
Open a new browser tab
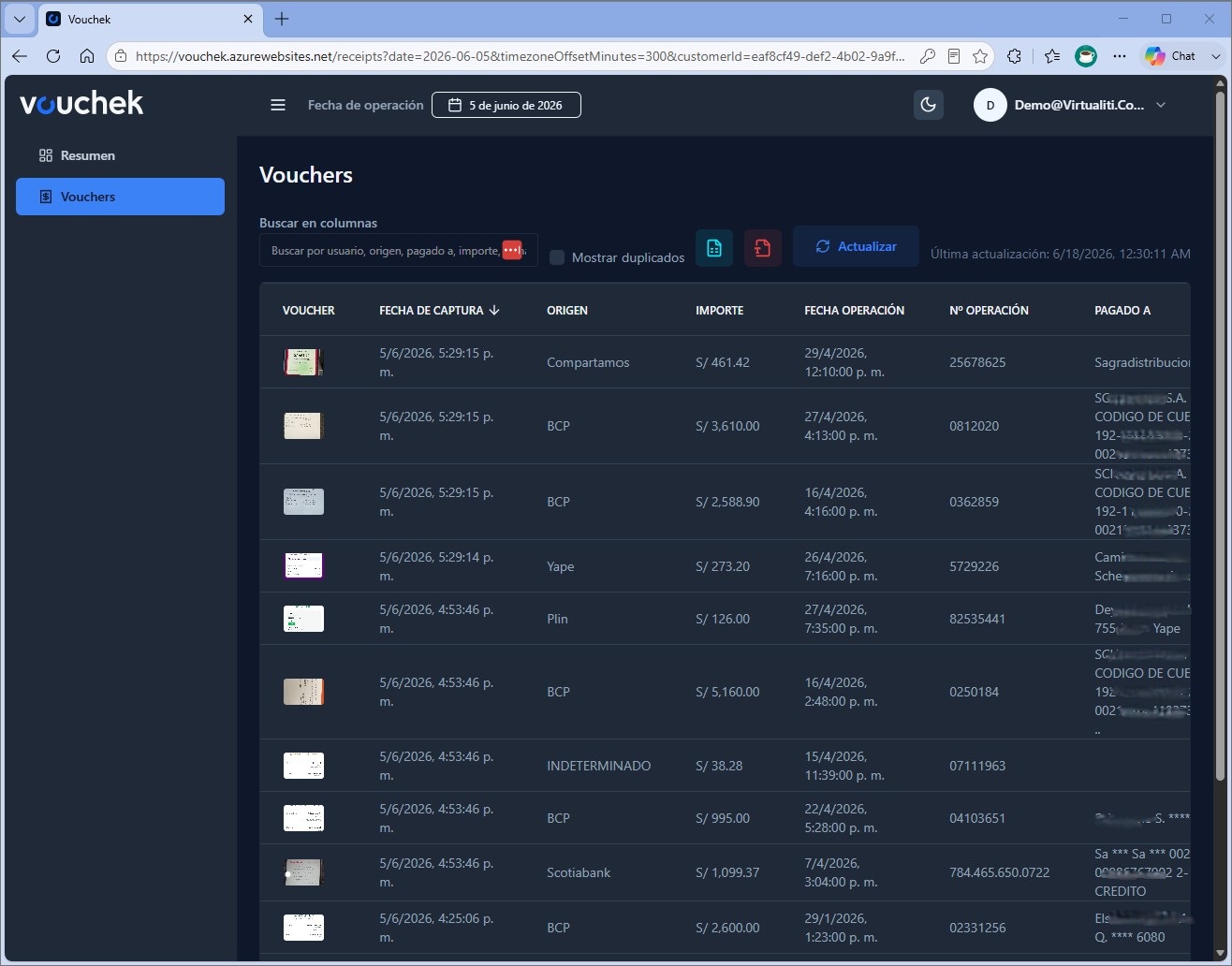click(x=282, y=19)
